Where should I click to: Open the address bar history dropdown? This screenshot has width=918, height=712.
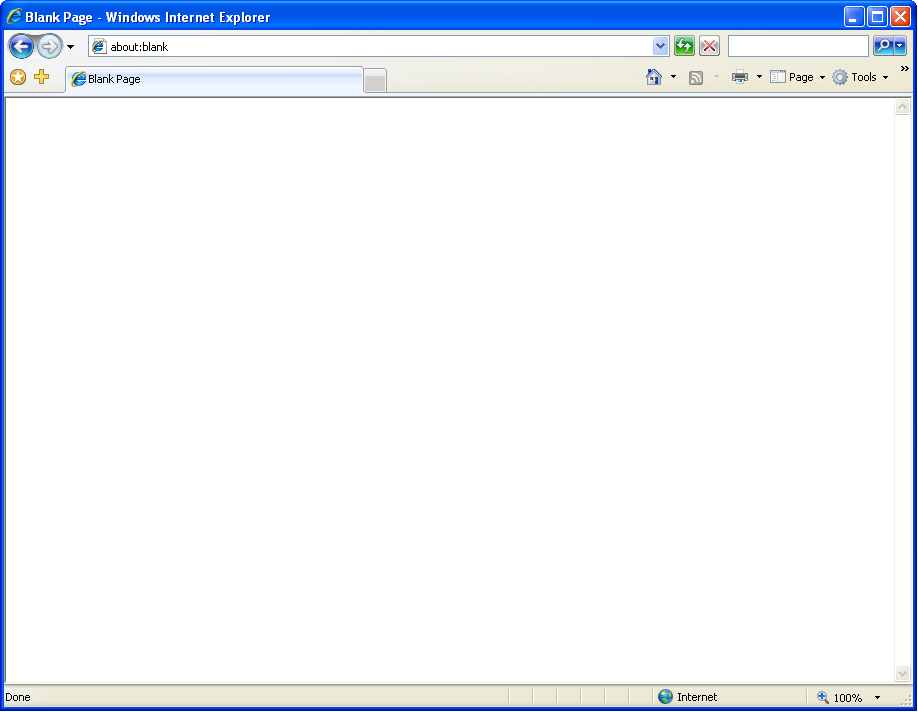[x=658, y=46]
